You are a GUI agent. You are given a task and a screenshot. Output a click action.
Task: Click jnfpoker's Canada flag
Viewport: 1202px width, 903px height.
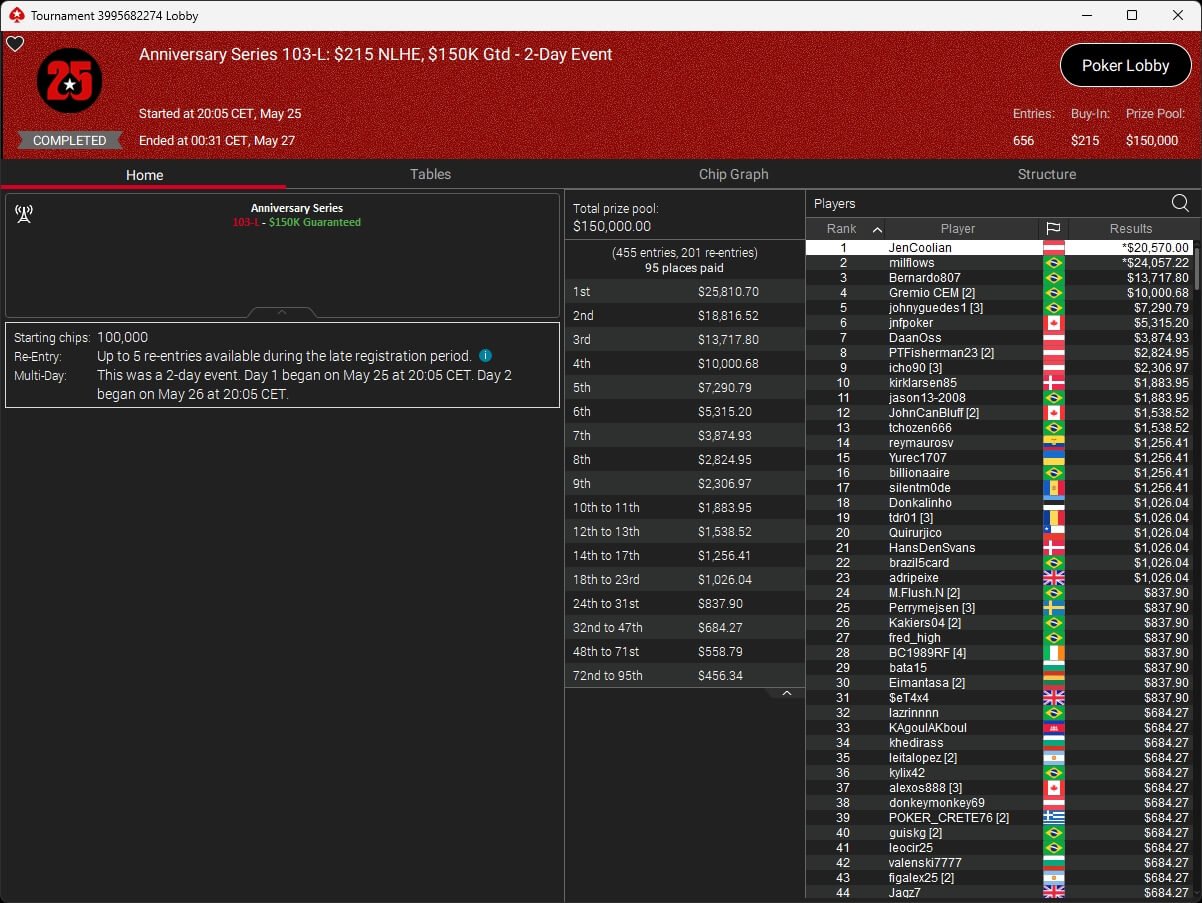tap(1054, 323)
